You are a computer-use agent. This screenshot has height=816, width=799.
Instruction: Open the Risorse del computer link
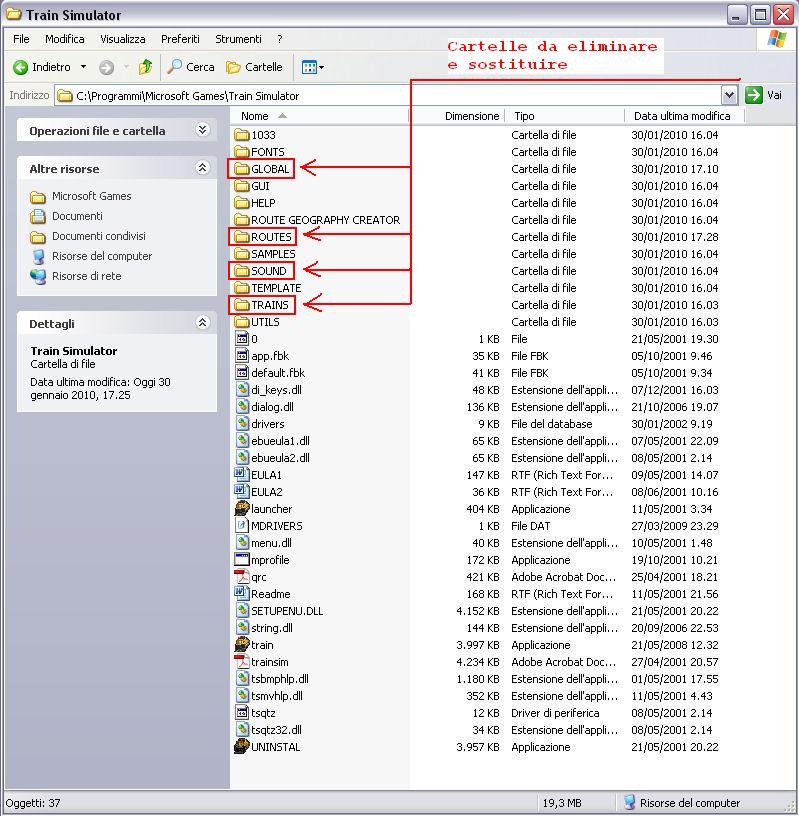102,256
